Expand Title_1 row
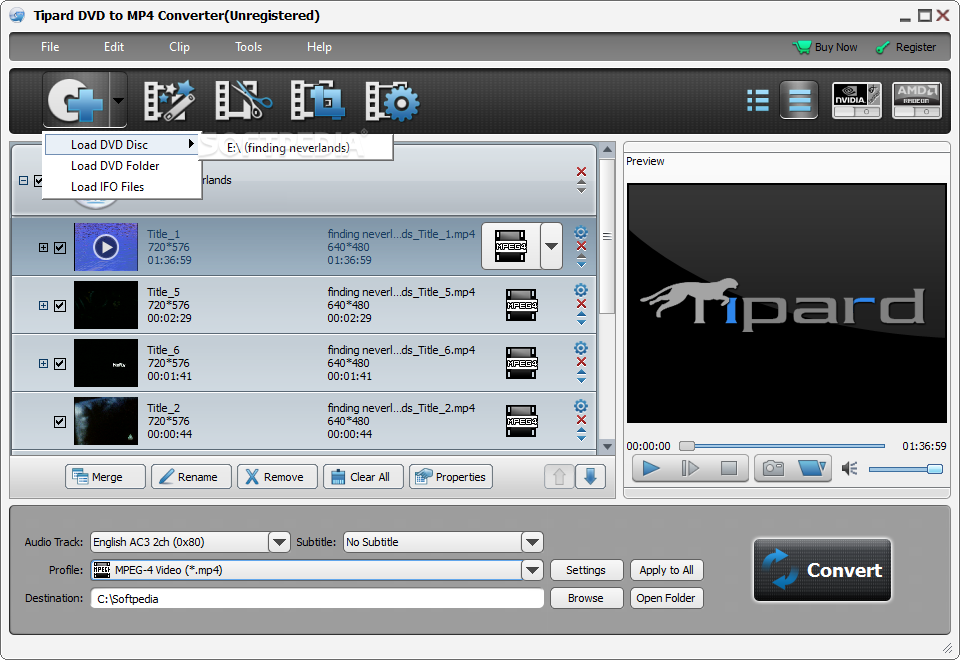Screen dimensions: 960x660 (x=43, y=247)
